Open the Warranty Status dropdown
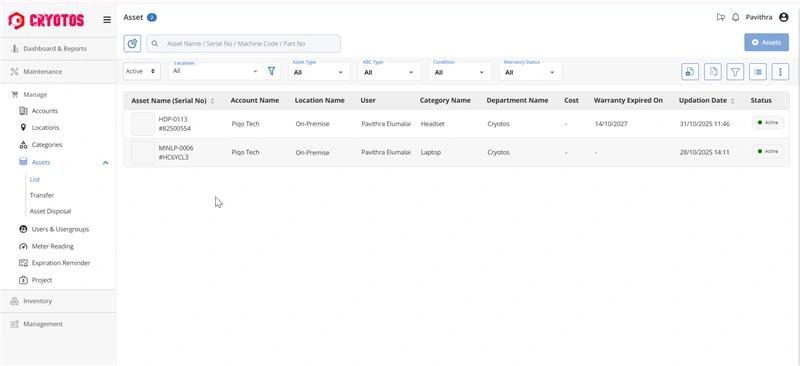Screen dimensions: 800x366 [531, 71]
